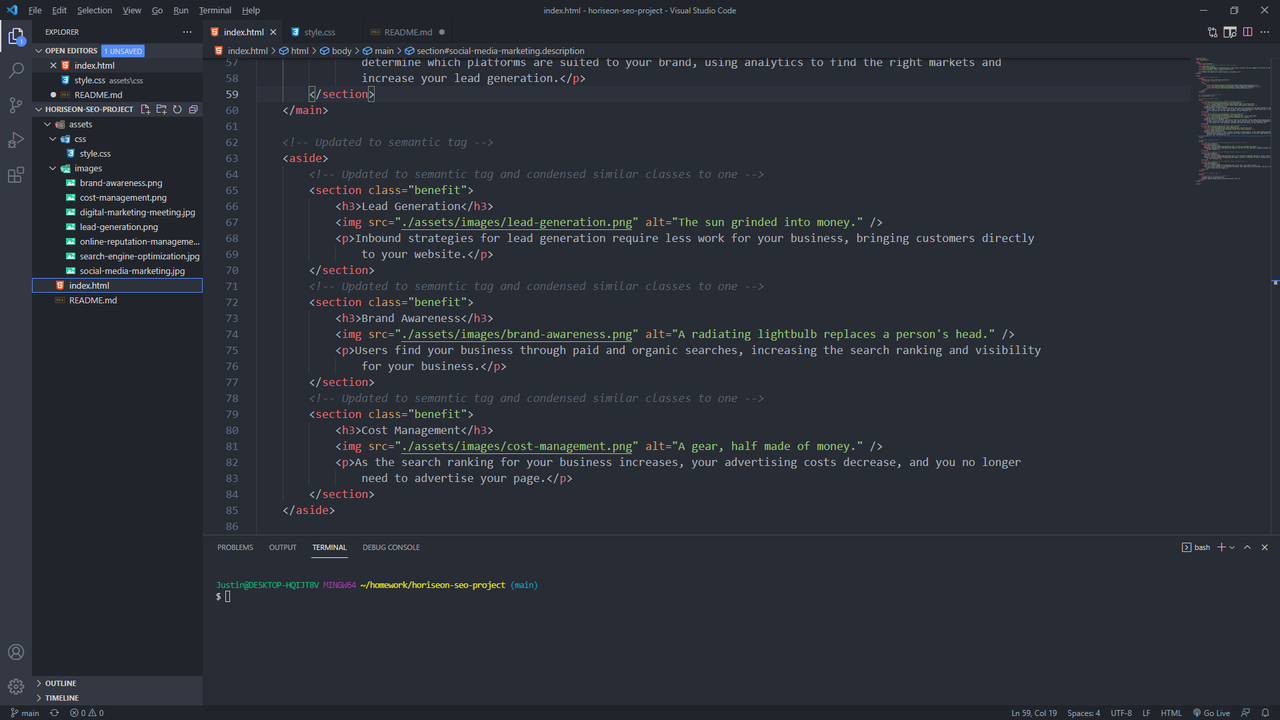Collapse the assets folder
Image resolution: width=1280 pixels, height=720 pixels.
point(47,125)
